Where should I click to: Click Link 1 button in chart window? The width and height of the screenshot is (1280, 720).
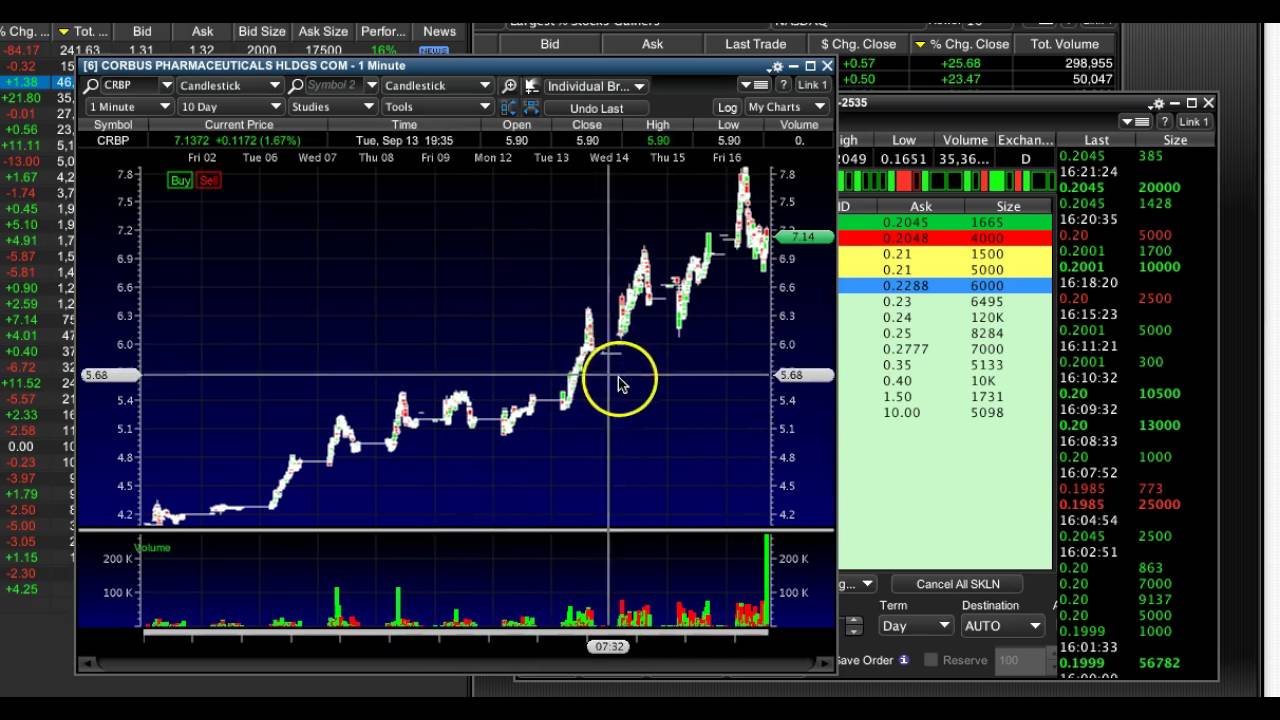click(812, 86)
